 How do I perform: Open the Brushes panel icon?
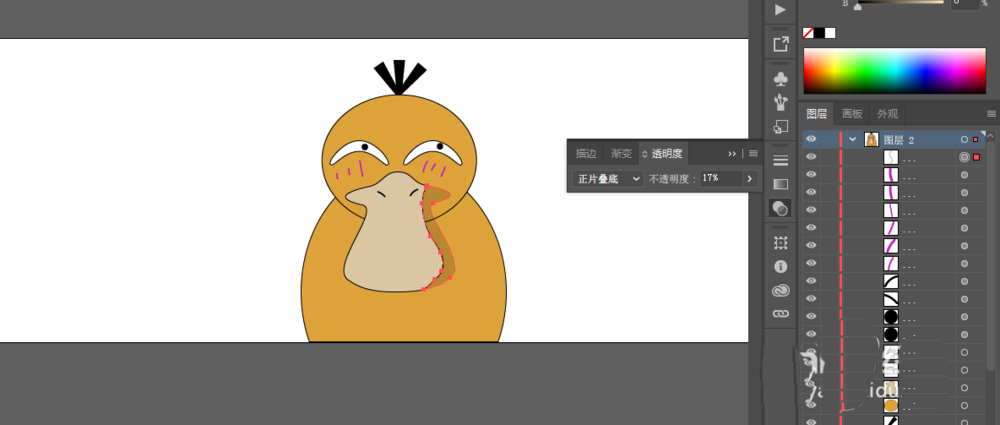coord(780,101)
